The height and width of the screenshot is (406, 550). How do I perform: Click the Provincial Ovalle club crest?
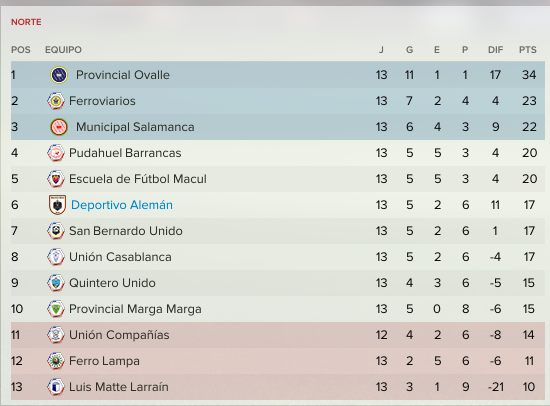coord(59,75)
